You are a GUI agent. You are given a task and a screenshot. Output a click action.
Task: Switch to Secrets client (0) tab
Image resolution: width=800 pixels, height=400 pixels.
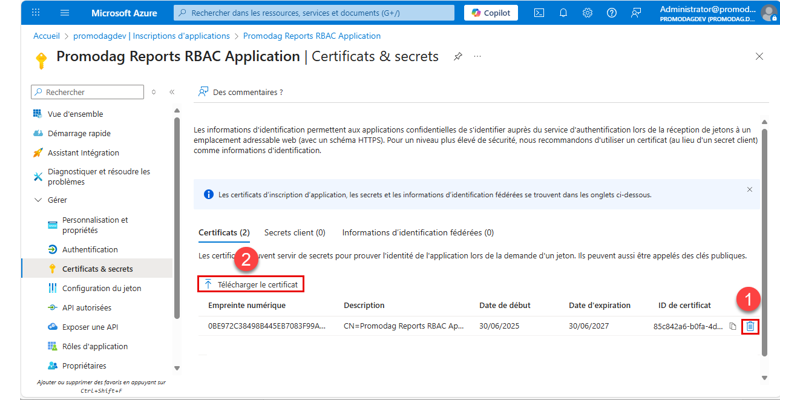tap(295, 233)
